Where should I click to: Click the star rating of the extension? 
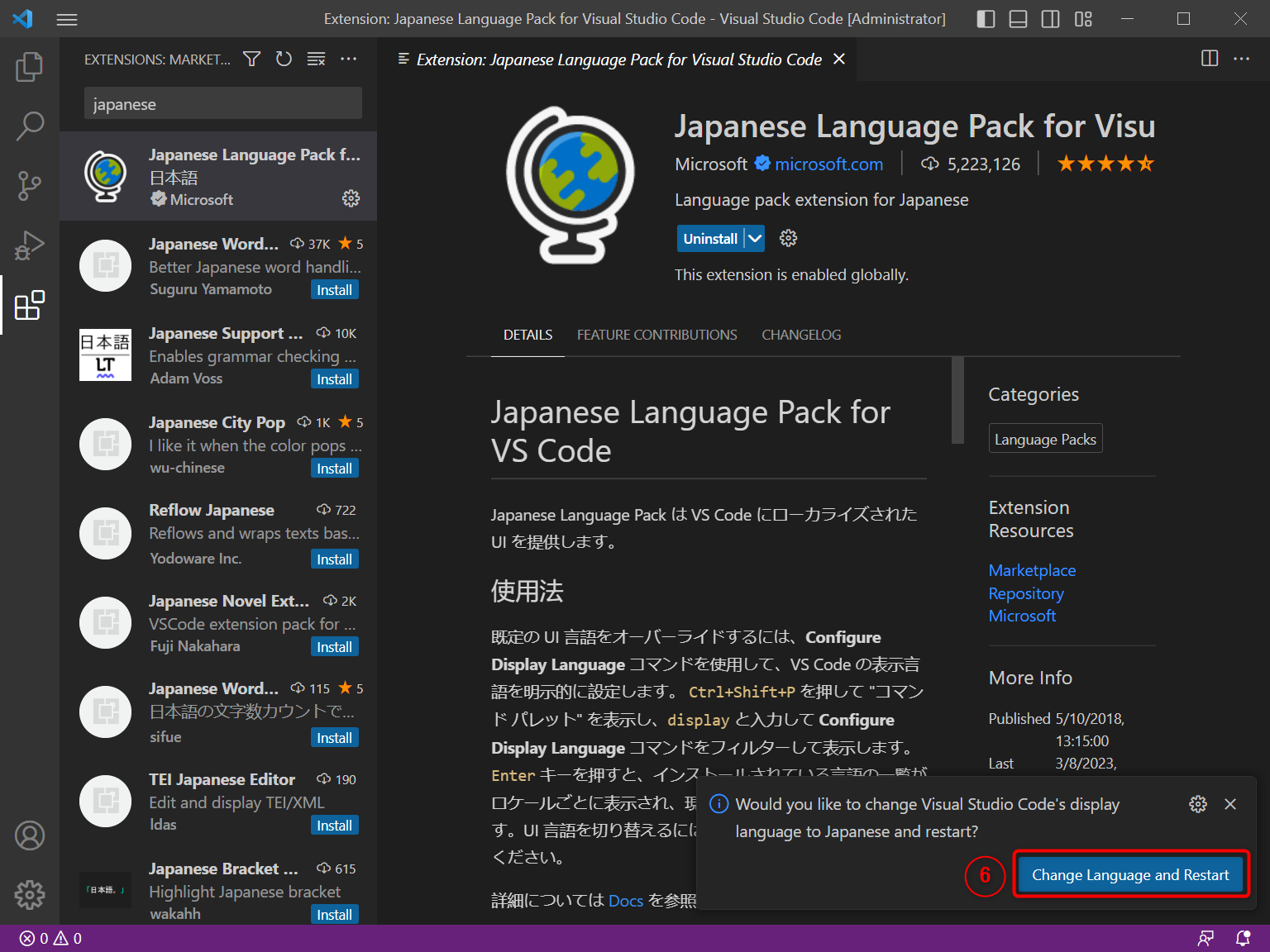1105,164
